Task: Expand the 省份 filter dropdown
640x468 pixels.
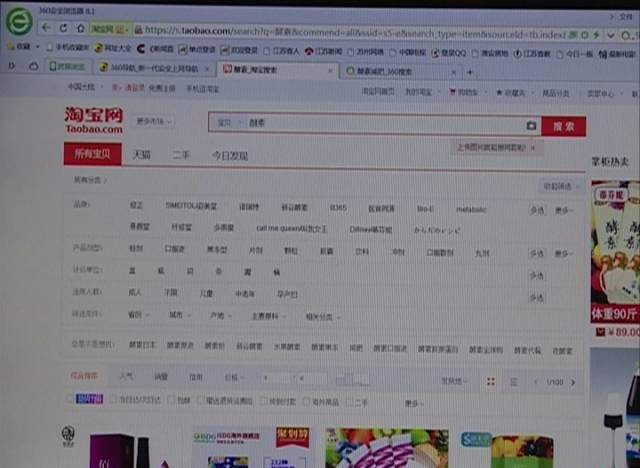Action: pyautogui.click(x=138, y=315)
